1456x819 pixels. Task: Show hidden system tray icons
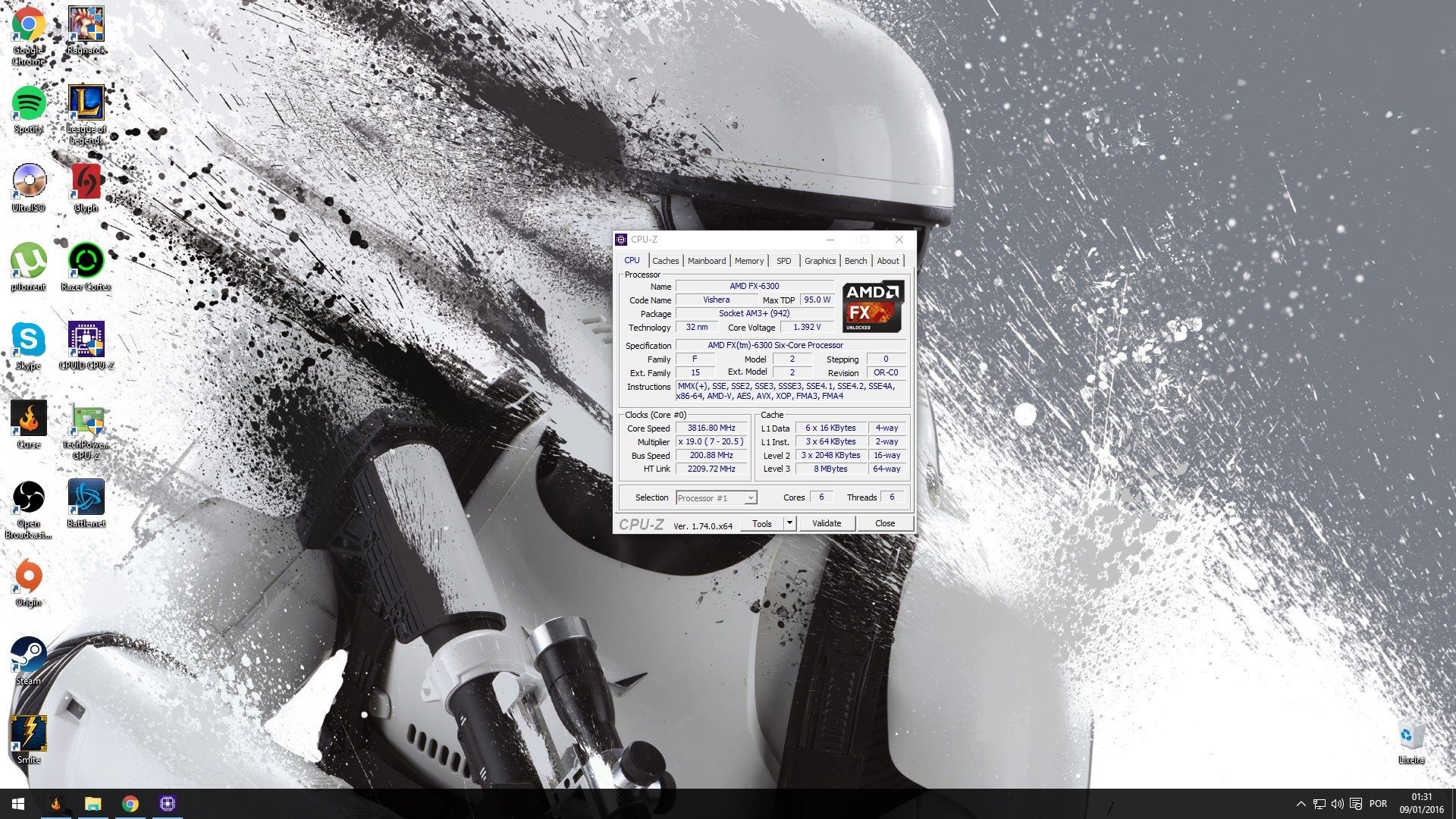[x=1301, y=804]
